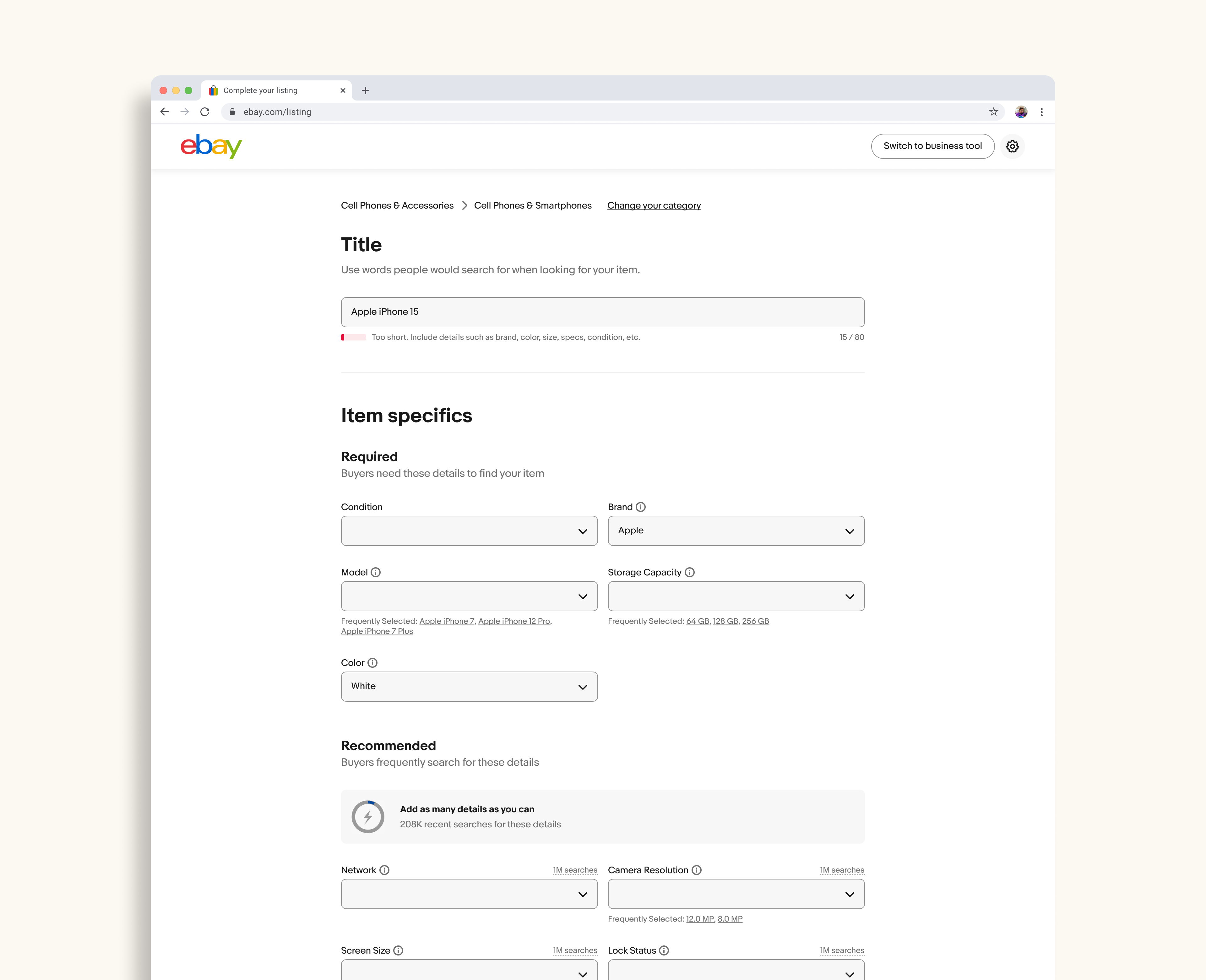Click the Screen Size info icon
The width and height of the screenshot is (1206, 980).
click(399, 951)
